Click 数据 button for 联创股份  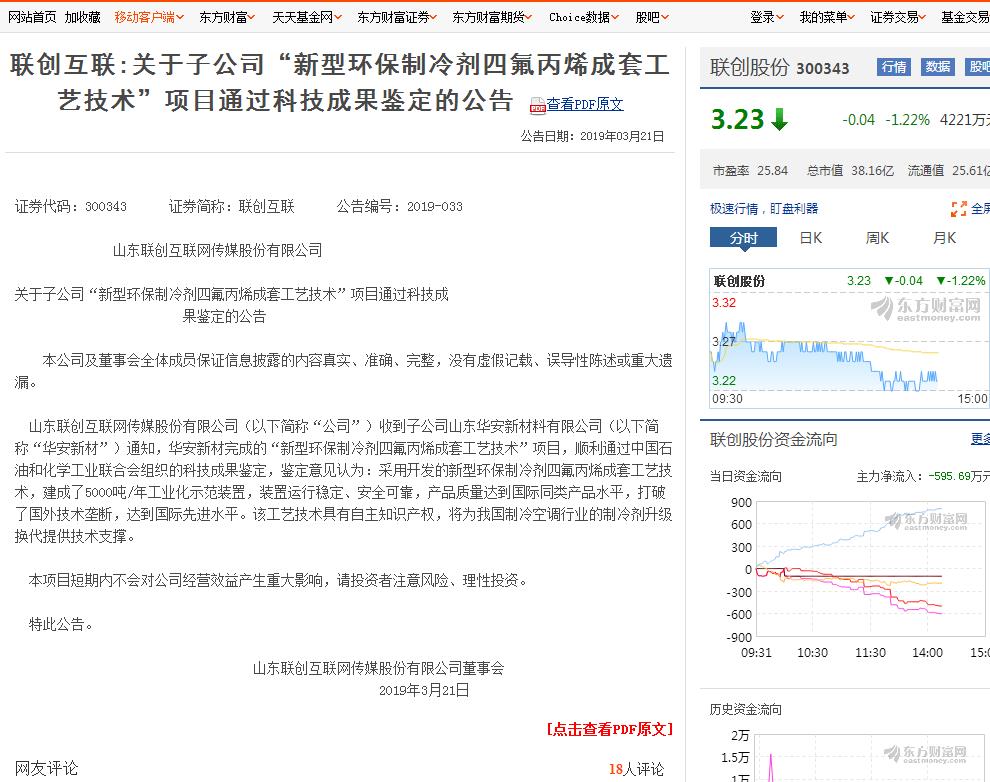tap(938, 67)
